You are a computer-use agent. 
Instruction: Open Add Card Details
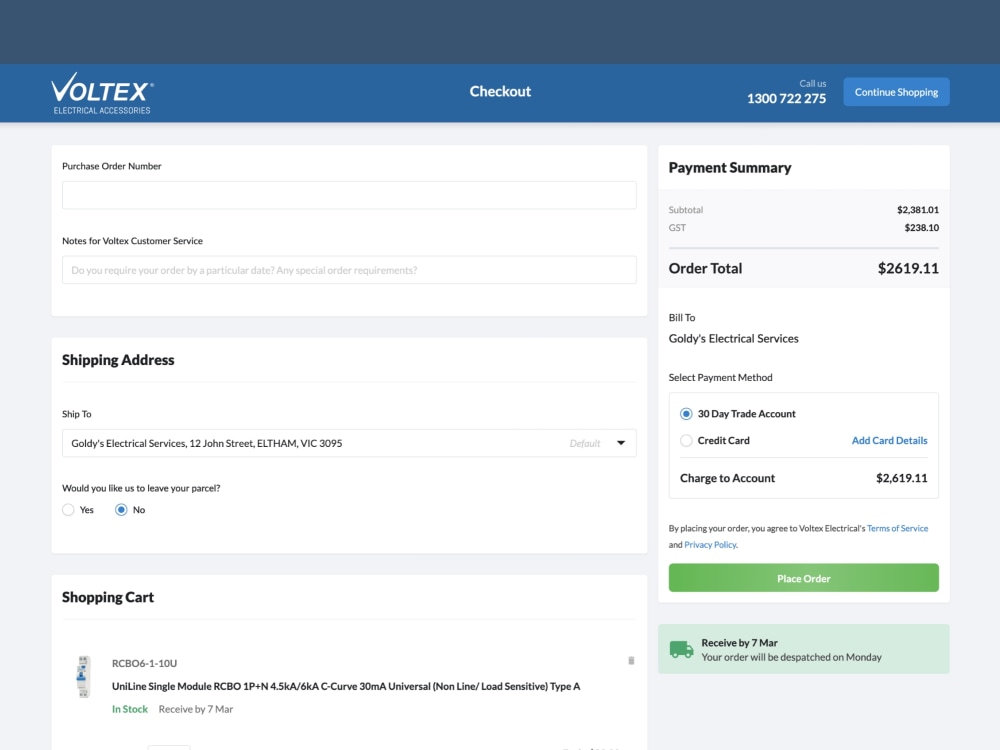pos(889,440)
